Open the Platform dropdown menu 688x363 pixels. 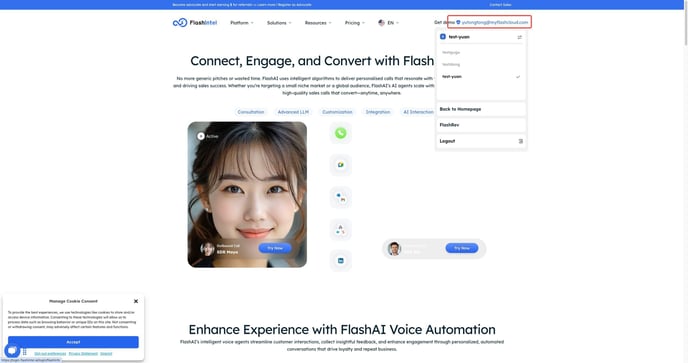(x=242, y=23)
